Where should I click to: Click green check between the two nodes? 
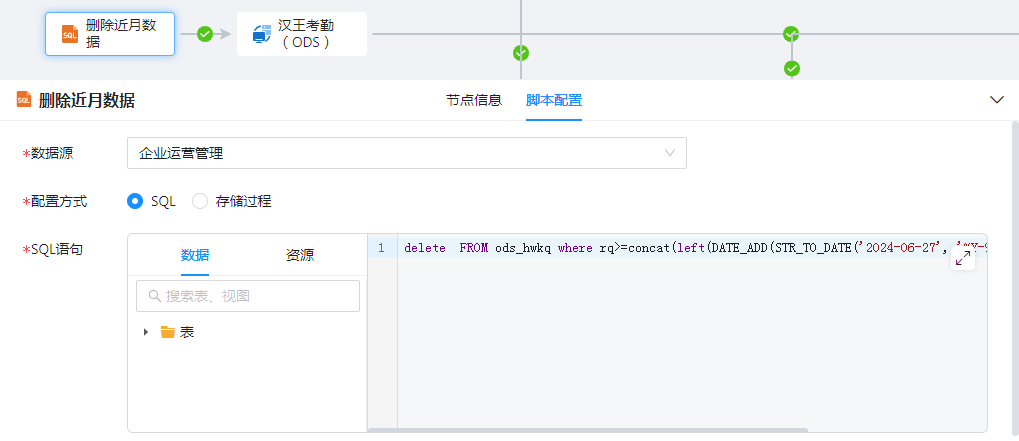pos(205,34)
